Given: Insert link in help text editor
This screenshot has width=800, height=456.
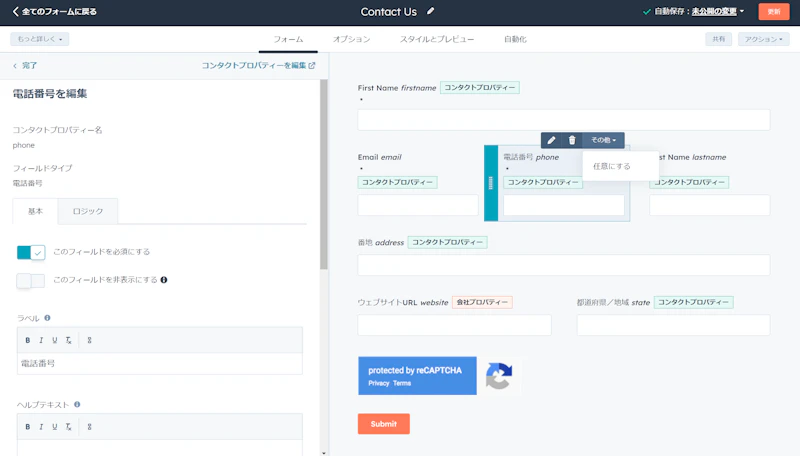Looking at the screenshot, I should (x=89, y=427).
